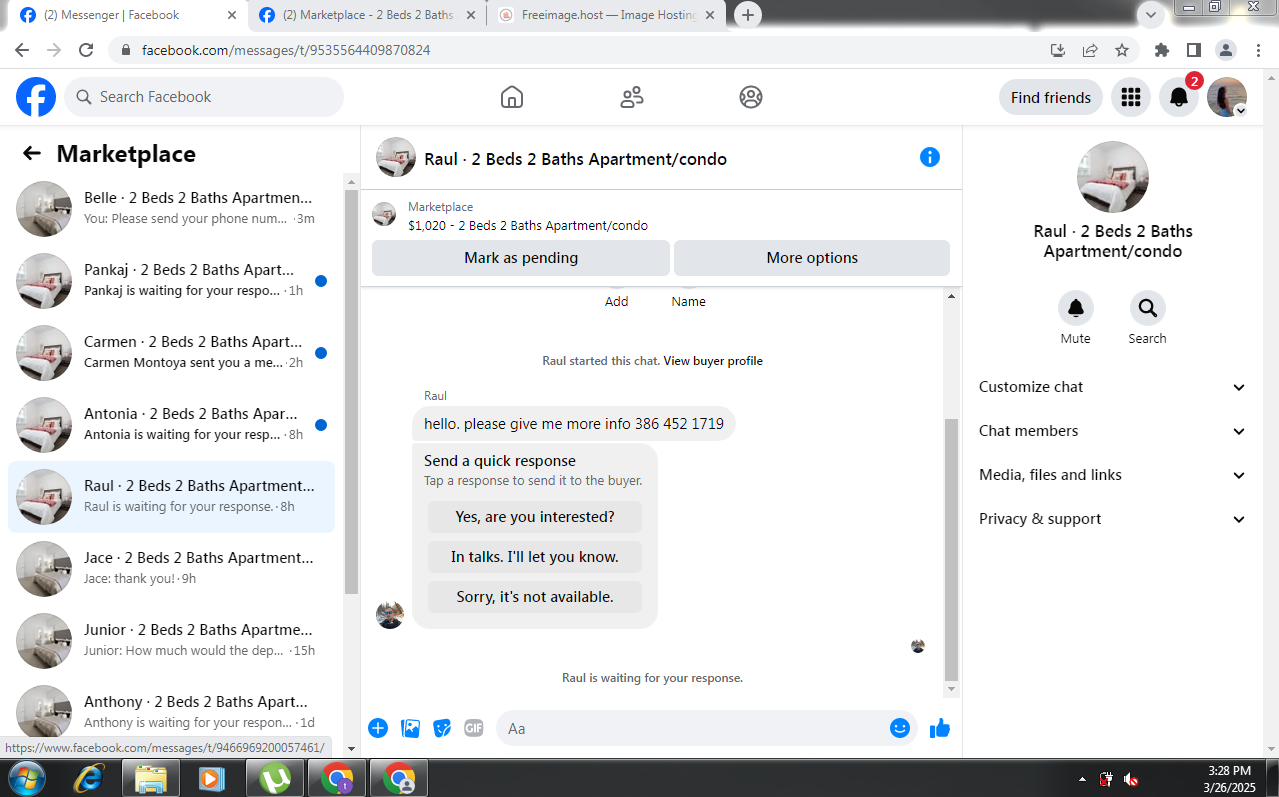The height and width of the screenshot is (797, 1279).
Task: Click the Find friends button
Action: [1051, 97]
